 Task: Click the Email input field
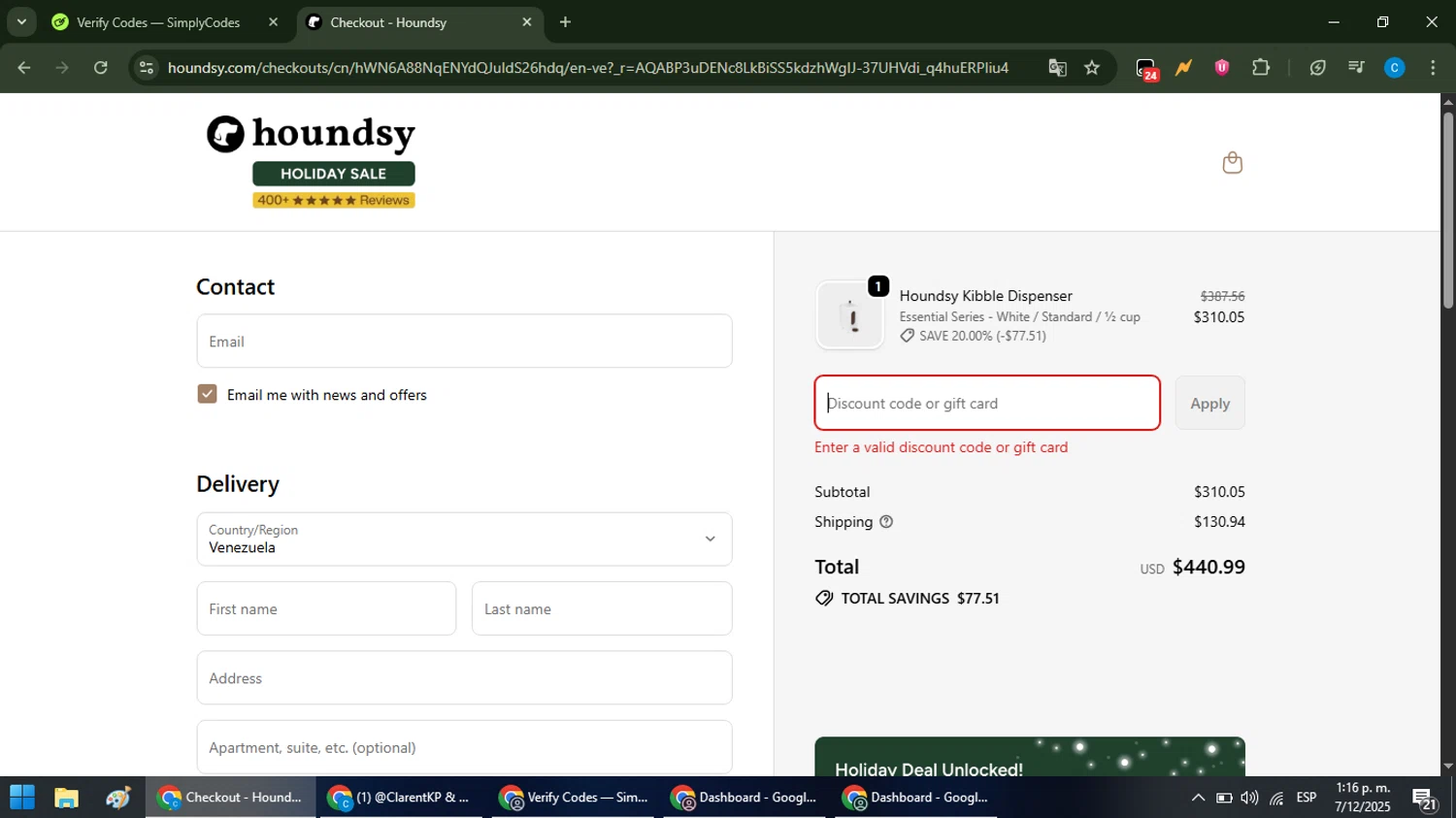pyautogui.click(x=464, y=342)
